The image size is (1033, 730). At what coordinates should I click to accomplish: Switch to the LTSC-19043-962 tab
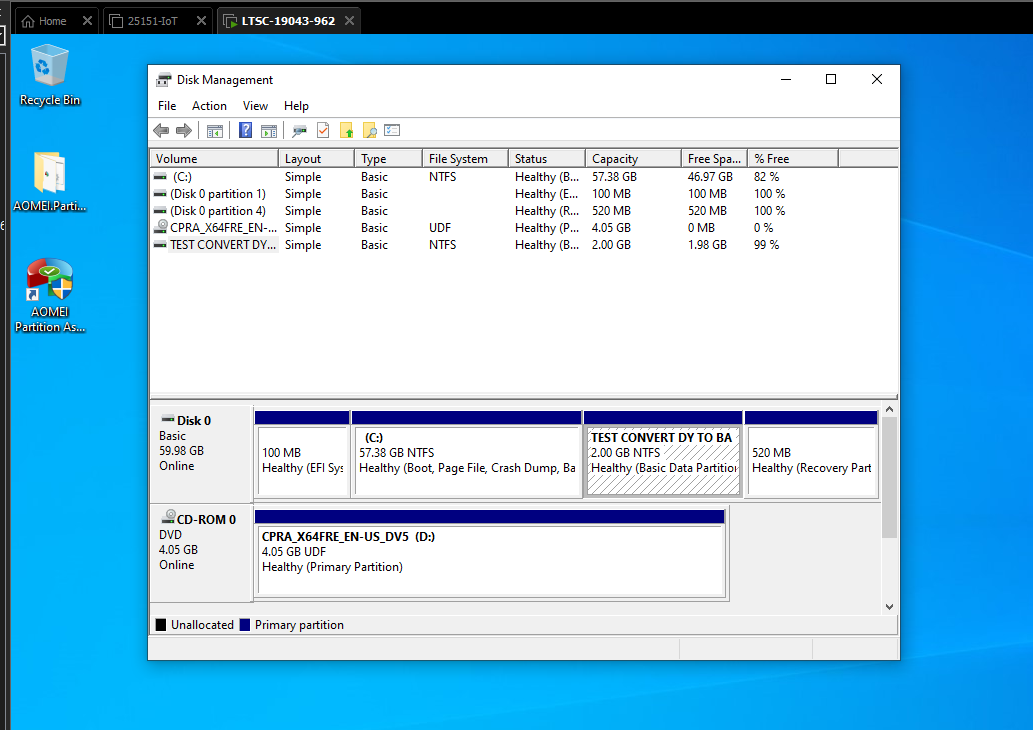click(x=288, y=21)
